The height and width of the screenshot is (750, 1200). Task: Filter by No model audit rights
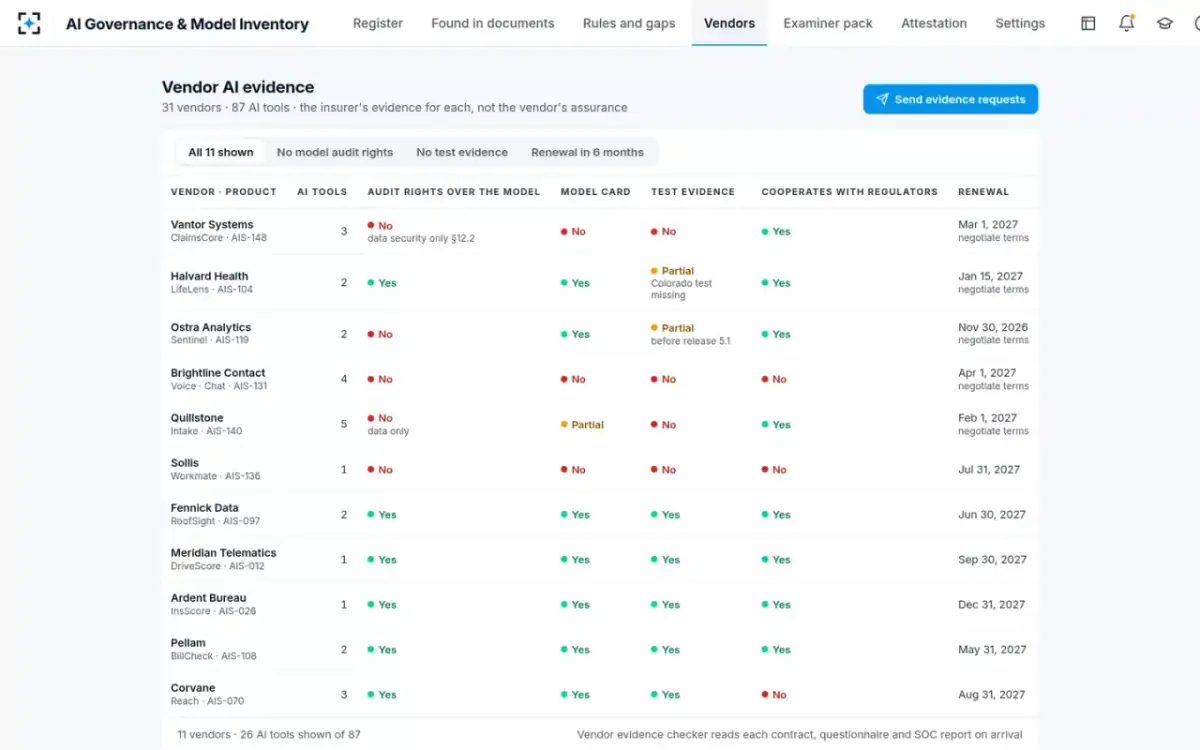click(335, 152)
